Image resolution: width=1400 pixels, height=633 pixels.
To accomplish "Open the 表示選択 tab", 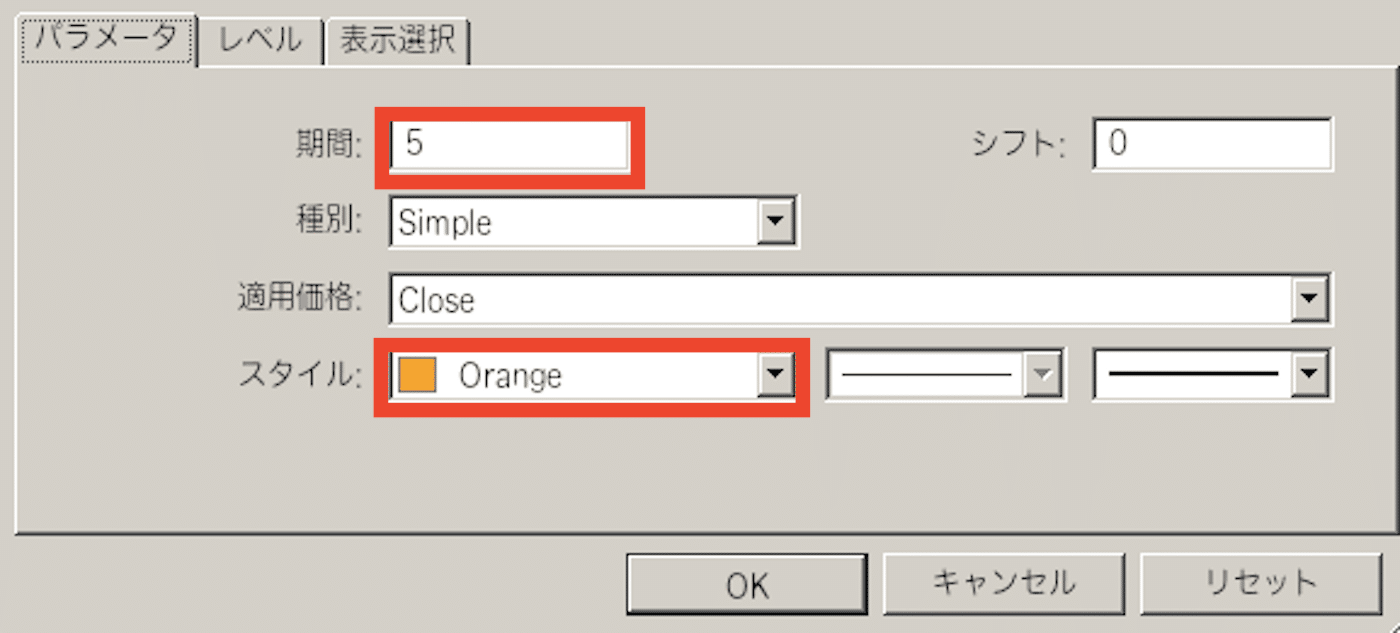I will [397, 41].
